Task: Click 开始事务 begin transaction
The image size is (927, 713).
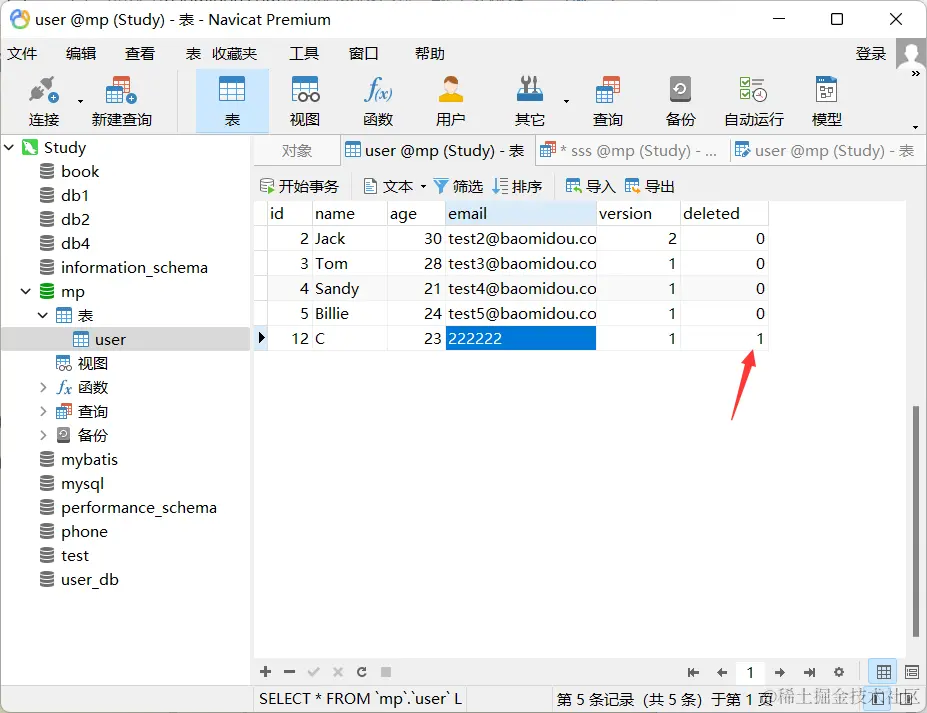Action: coord(299,186)
